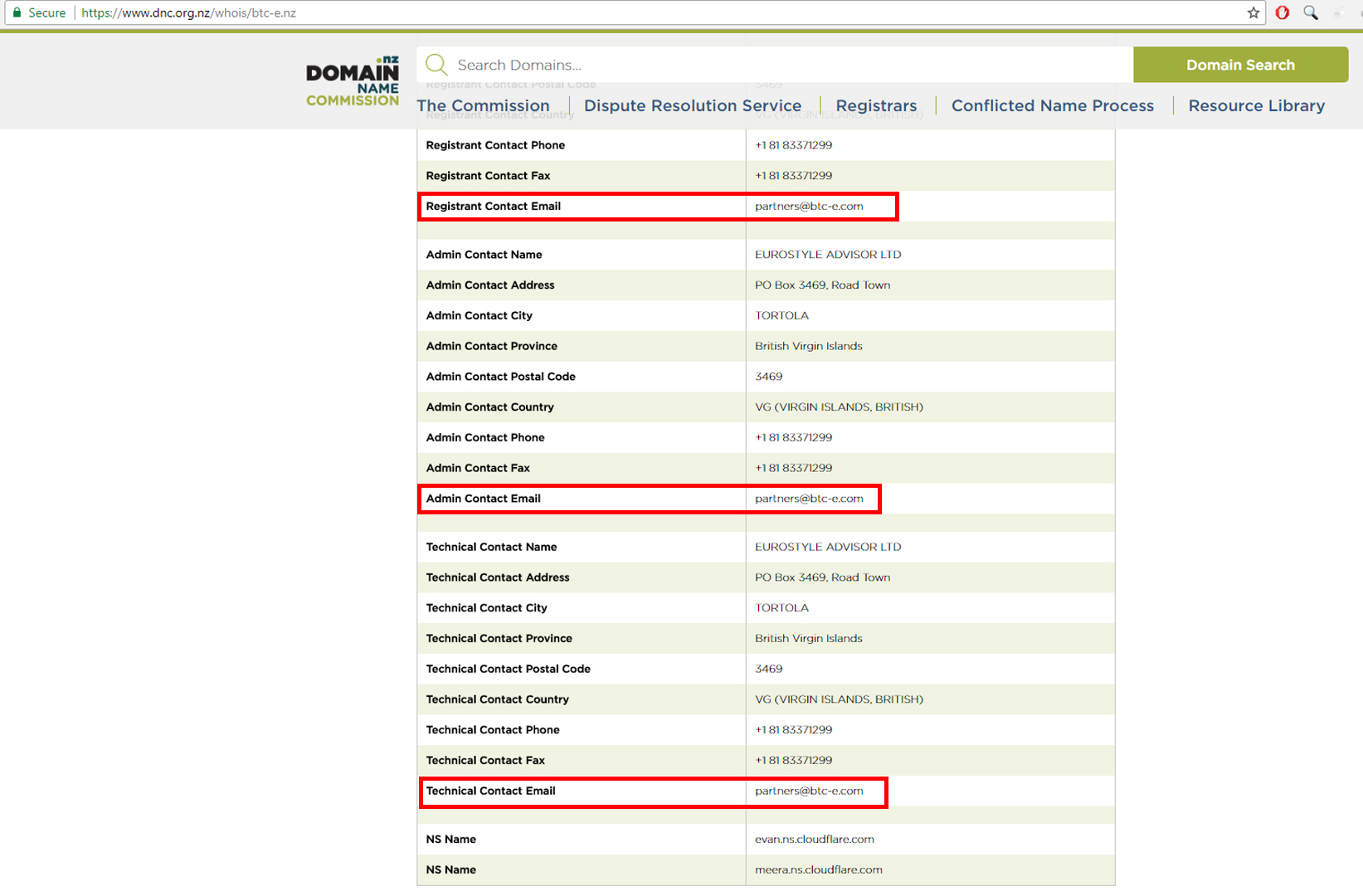Select the name server meera.ns.cloudflare.com
Screen dimensions: 1363x896
[x=819, y=870]
